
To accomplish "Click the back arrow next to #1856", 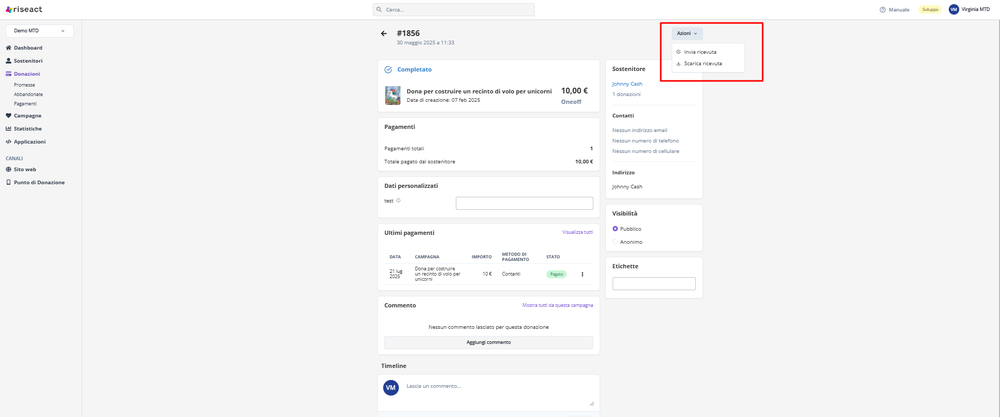I will pos(384,34).
